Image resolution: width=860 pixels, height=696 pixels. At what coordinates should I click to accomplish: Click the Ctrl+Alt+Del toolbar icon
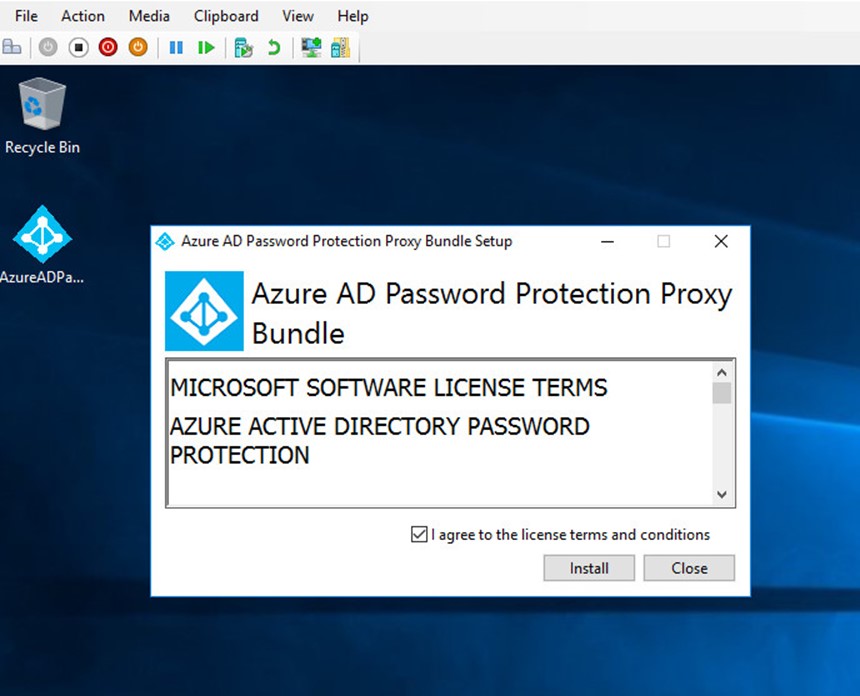point(12,47)
